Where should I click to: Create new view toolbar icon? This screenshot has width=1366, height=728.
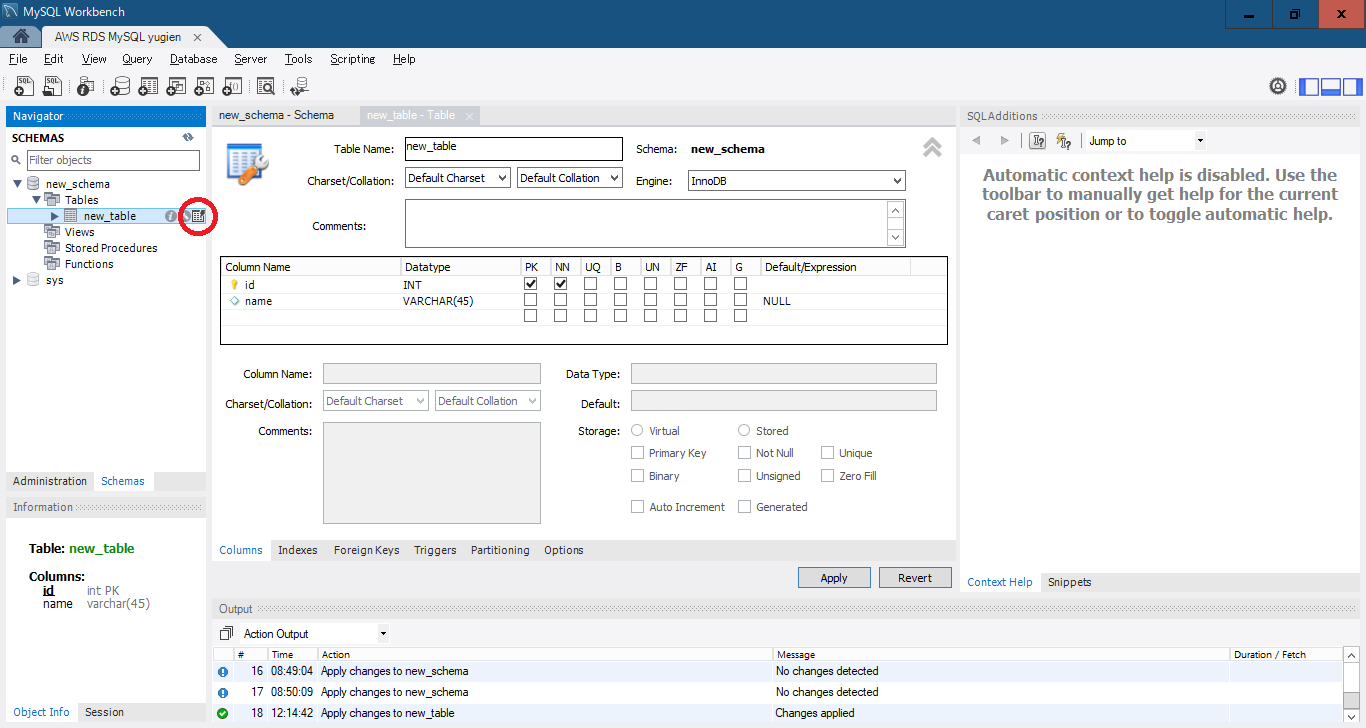click(176, 86)
